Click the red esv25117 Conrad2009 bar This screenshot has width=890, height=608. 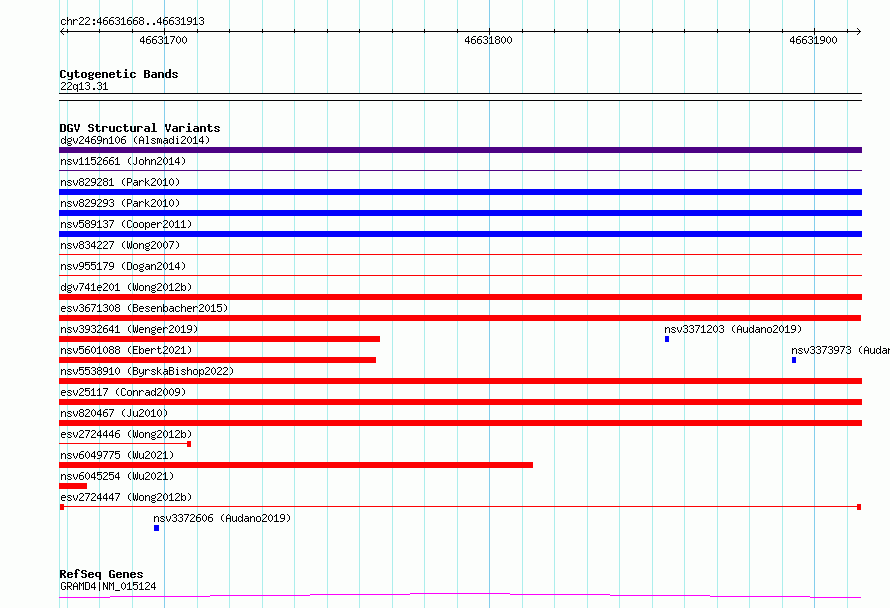460,402
